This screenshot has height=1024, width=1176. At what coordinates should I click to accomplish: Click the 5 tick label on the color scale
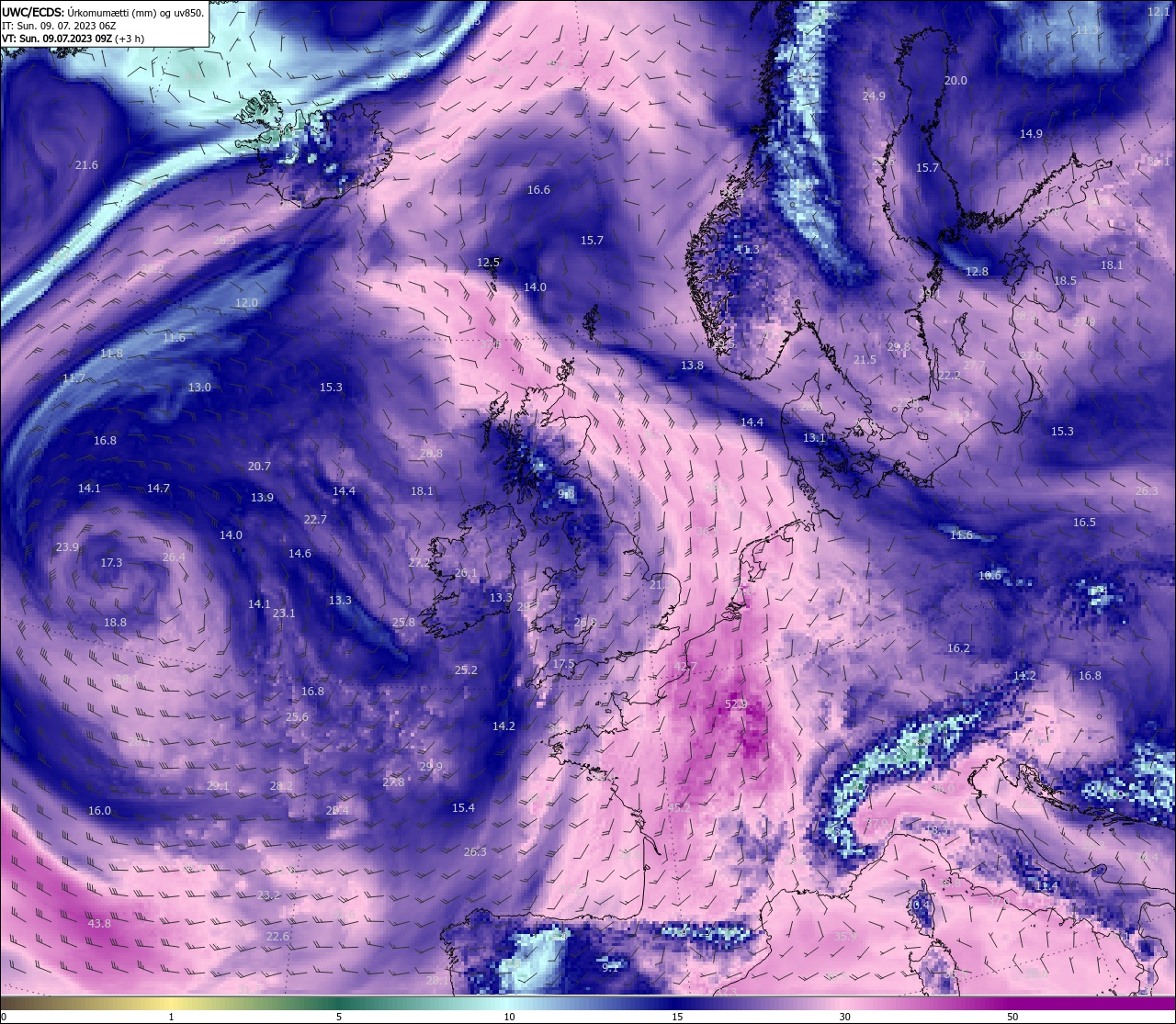(339, 1017)
